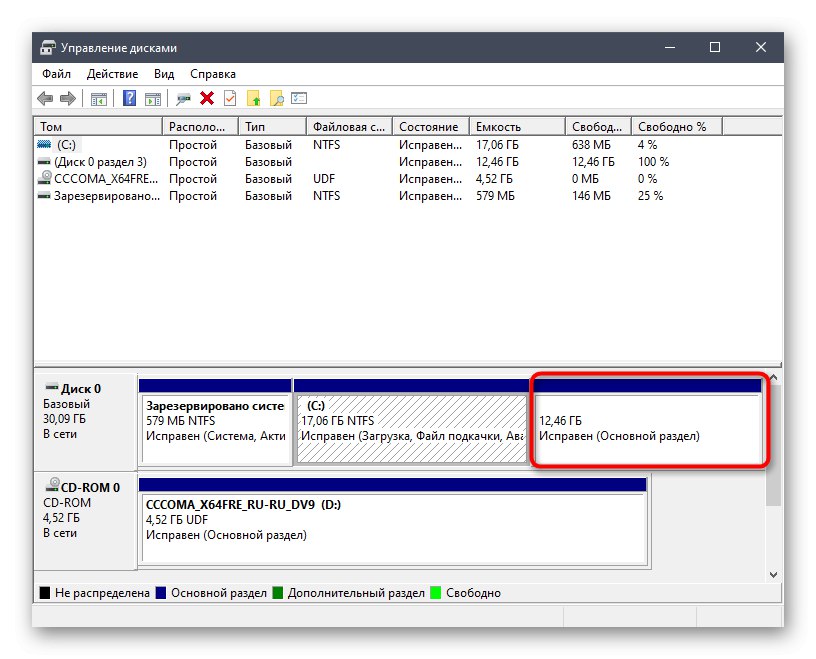Viewport: 816px width, 659px height.
Task: Click the 17,06 ГБ capacity cell
Action: pyautogui.click(x=498, y=145)
